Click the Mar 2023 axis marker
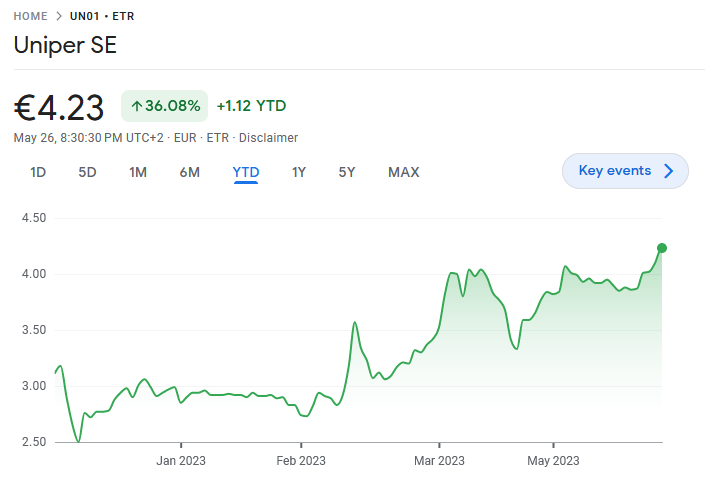Image resolution: width=705 pixels, height=480 pixels. 439,461
